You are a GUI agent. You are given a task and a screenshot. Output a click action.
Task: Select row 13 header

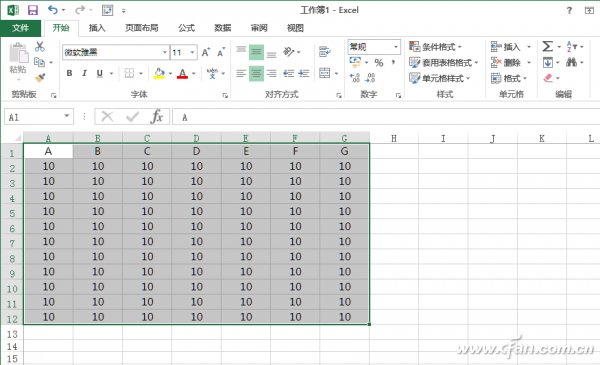12,334
